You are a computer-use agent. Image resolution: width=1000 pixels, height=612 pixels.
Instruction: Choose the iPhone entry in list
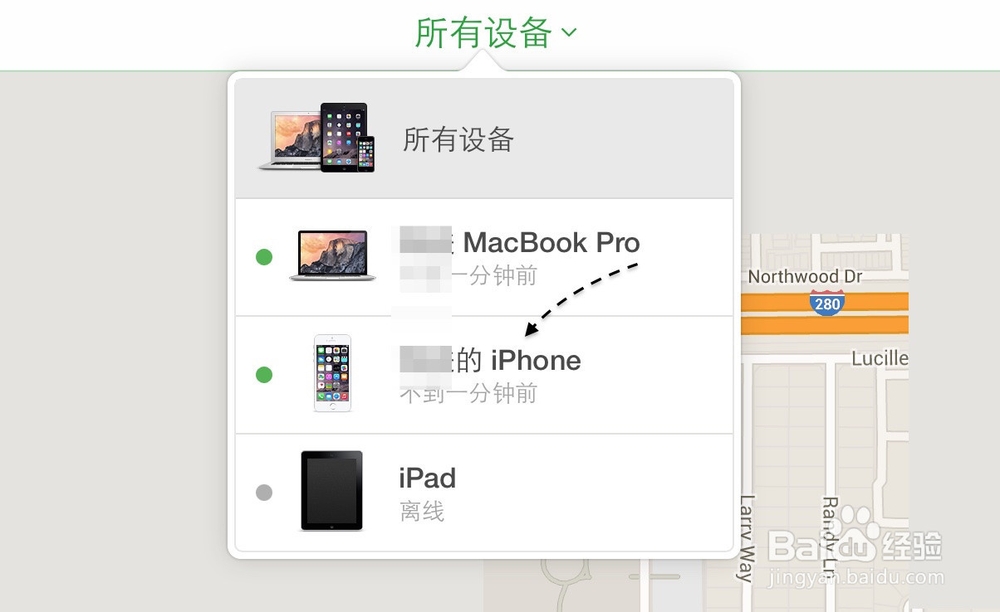point(484,375)
